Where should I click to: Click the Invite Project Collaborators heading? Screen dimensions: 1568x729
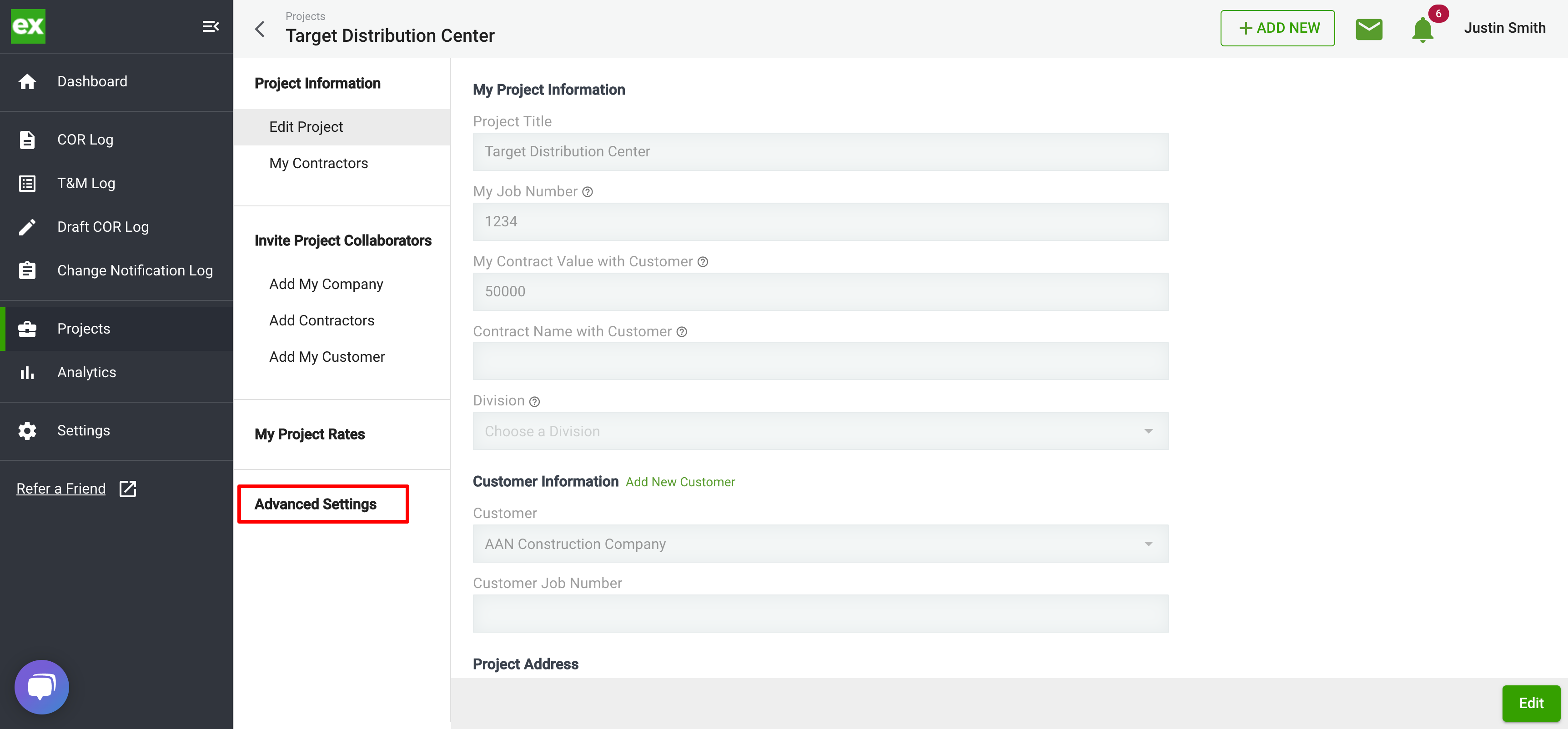(343, 240)
